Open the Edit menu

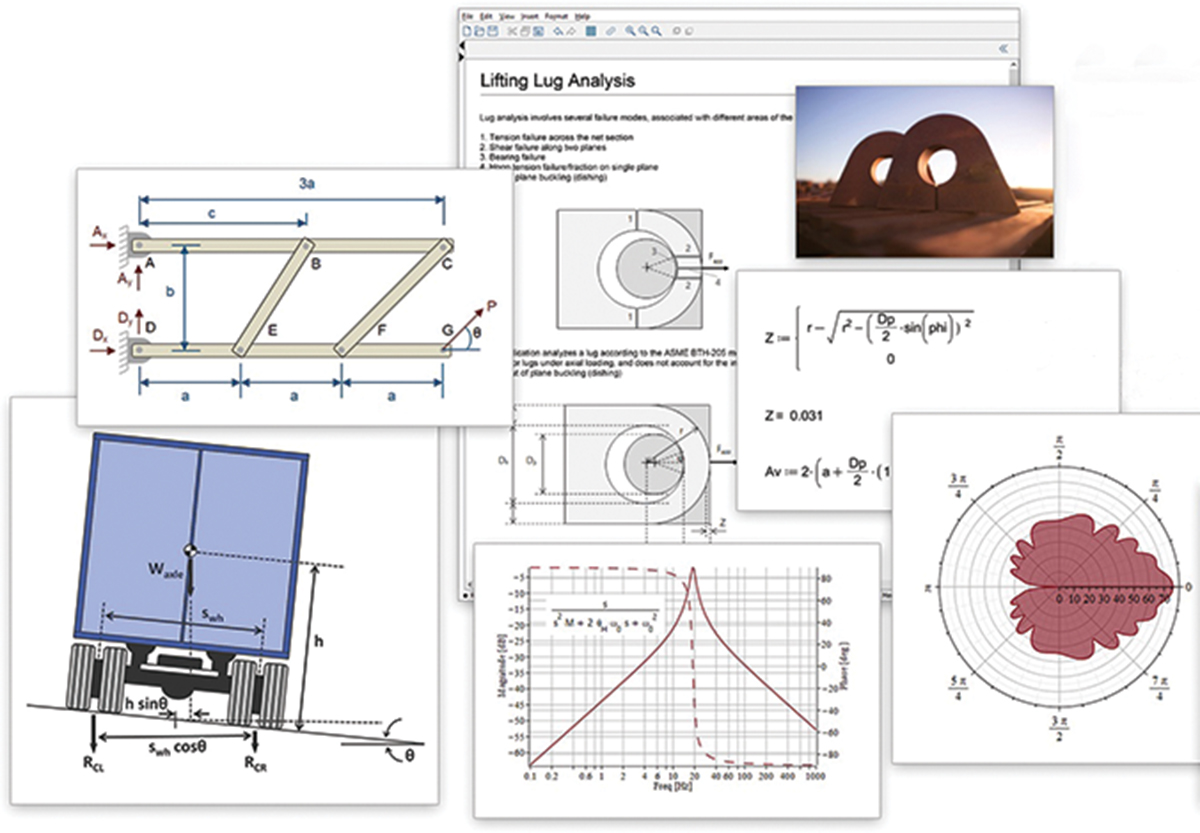click(486, 17)
